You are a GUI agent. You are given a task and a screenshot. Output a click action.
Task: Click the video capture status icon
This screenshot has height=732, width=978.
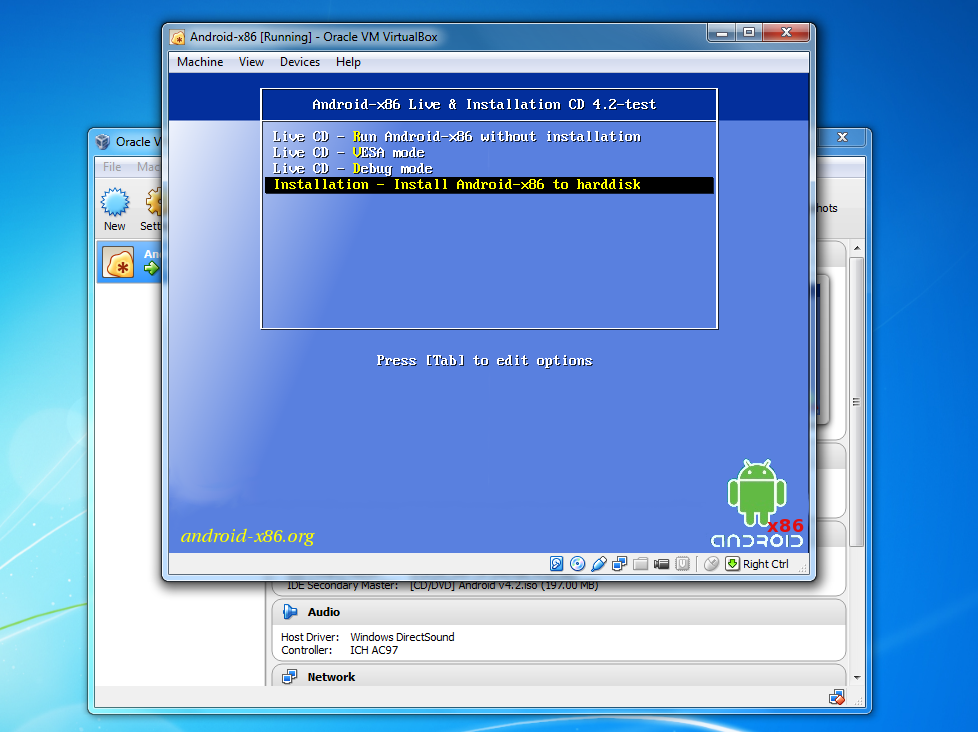662,564
